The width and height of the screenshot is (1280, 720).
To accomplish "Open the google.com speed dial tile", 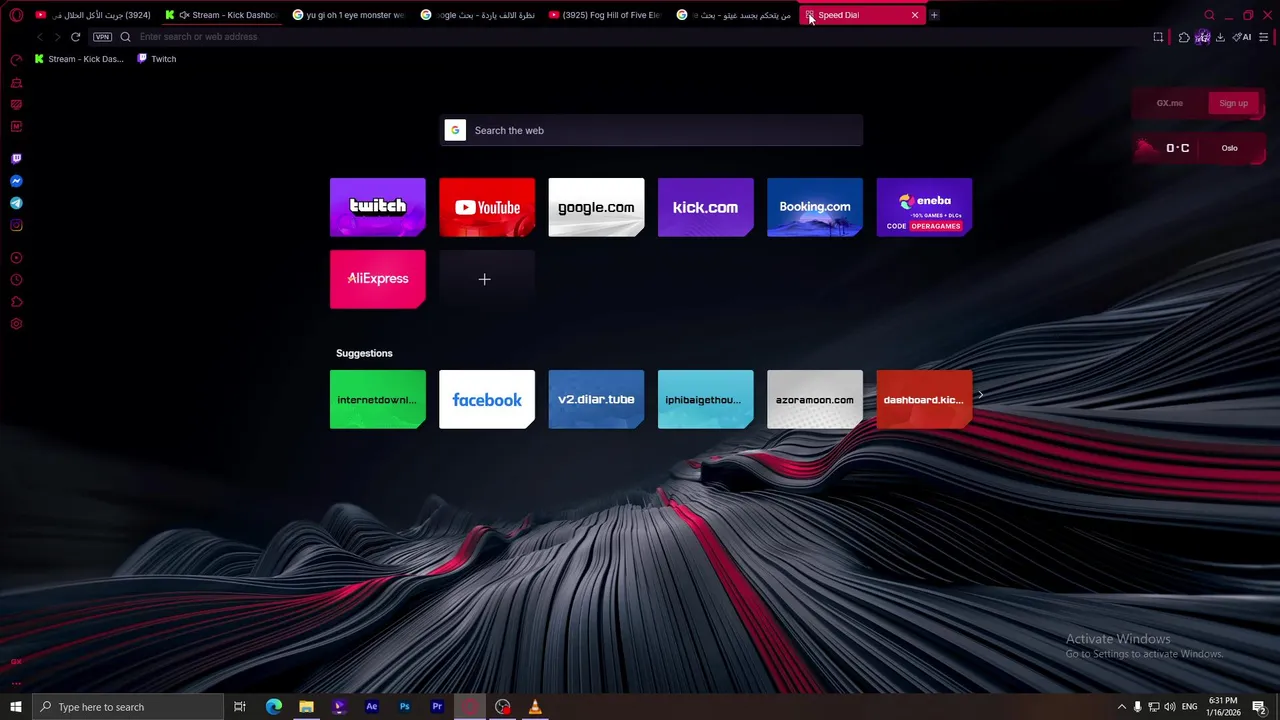I will pyautogui.click(x=596, y=207).
